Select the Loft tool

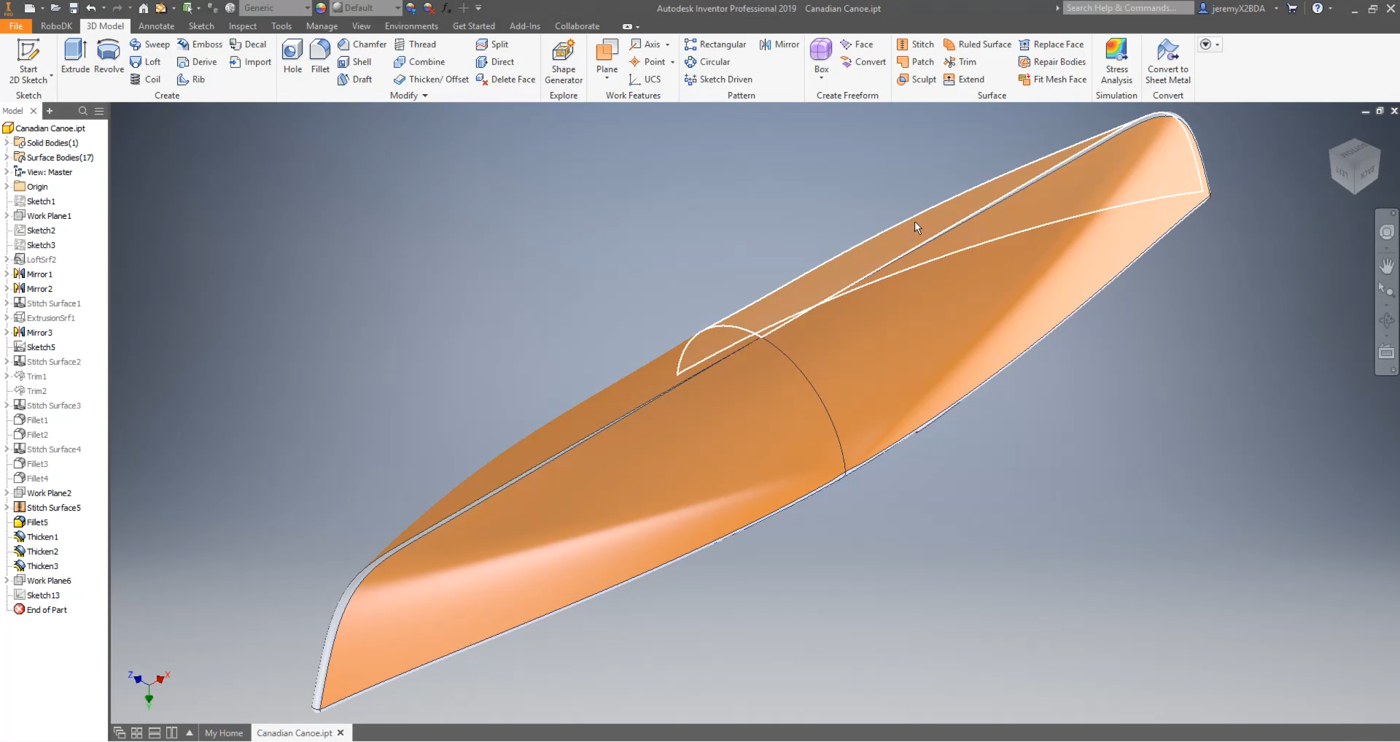pyautogui.click(x=146, y=61)
